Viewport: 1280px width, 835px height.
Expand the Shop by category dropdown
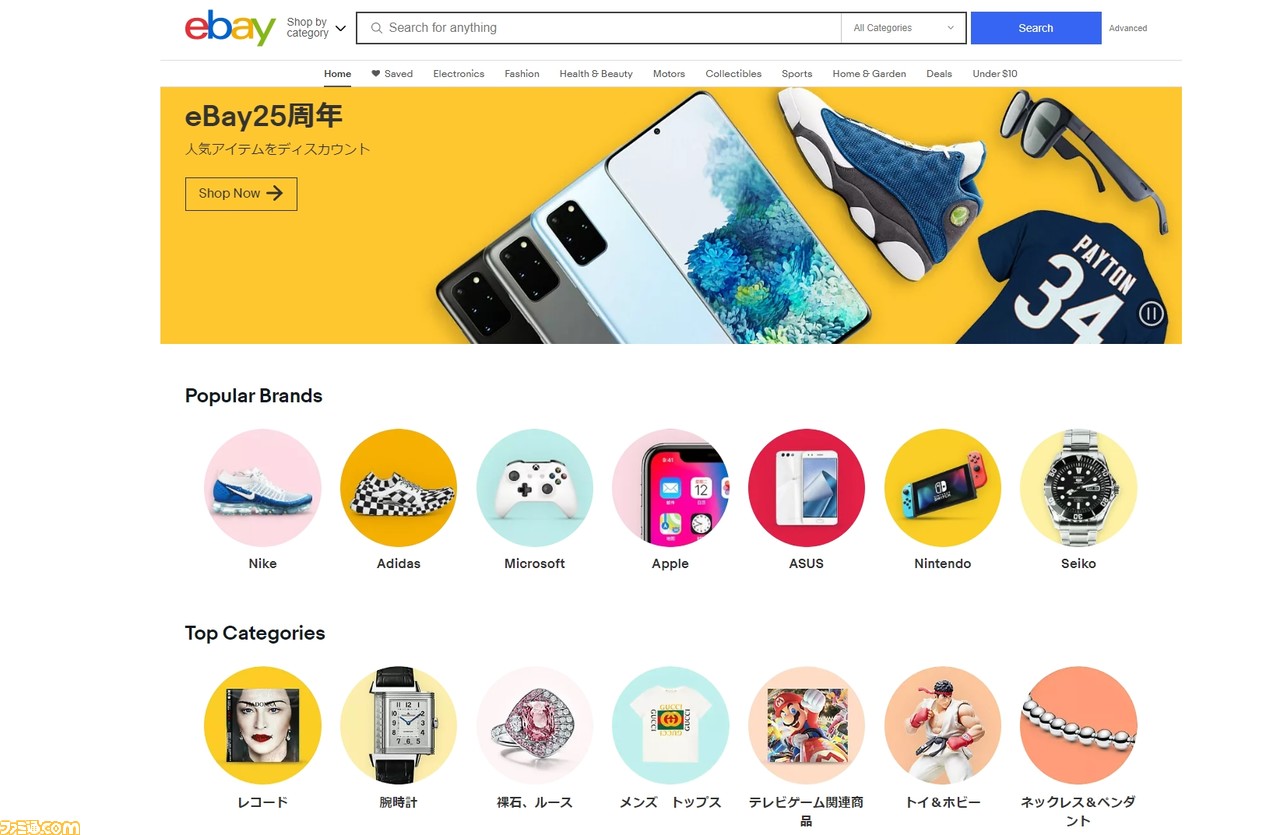pyautogui.click(x=316, y=28)
